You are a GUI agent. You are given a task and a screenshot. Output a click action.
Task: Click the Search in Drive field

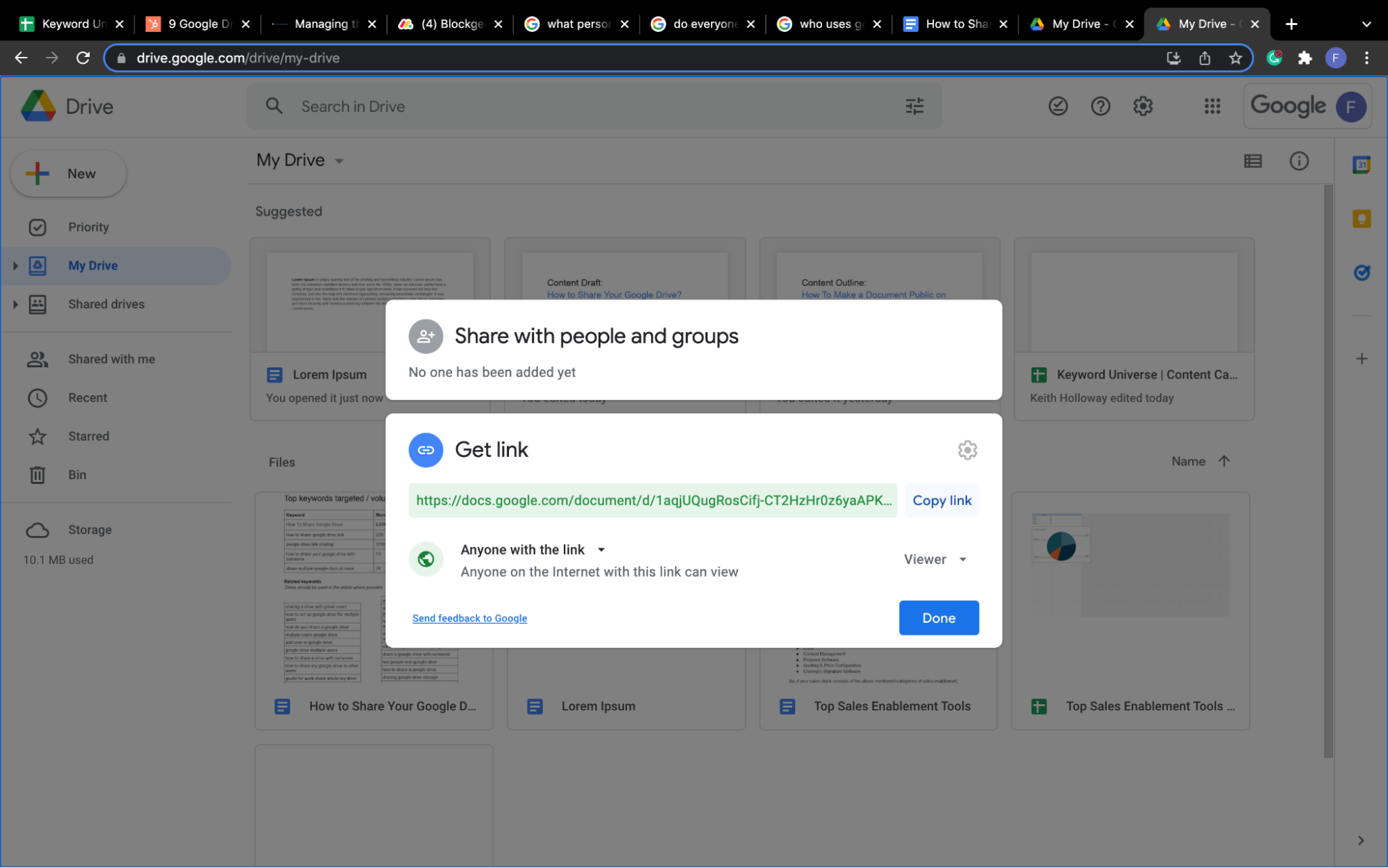tap(594, 106)
